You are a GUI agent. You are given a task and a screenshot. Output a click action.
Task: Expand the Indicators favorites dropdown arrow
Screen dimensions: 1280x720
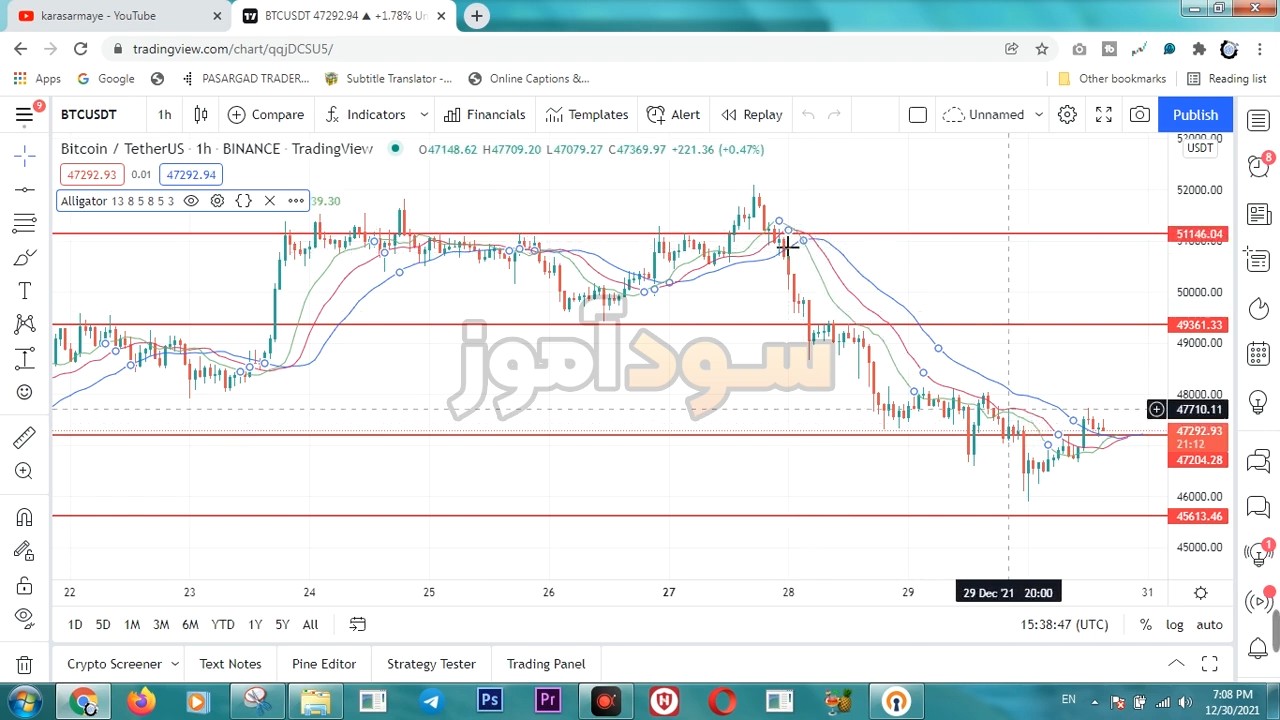tap(424, 114)
